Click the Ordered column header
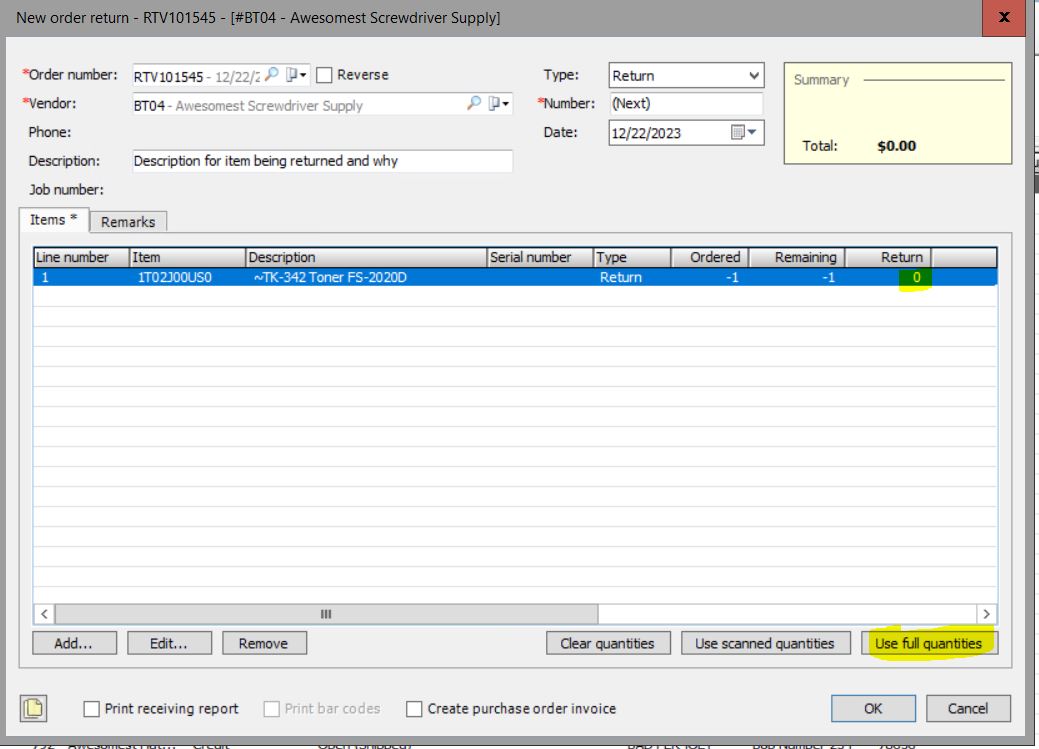This screenshot has height=749, width=1039. [710, 257]
